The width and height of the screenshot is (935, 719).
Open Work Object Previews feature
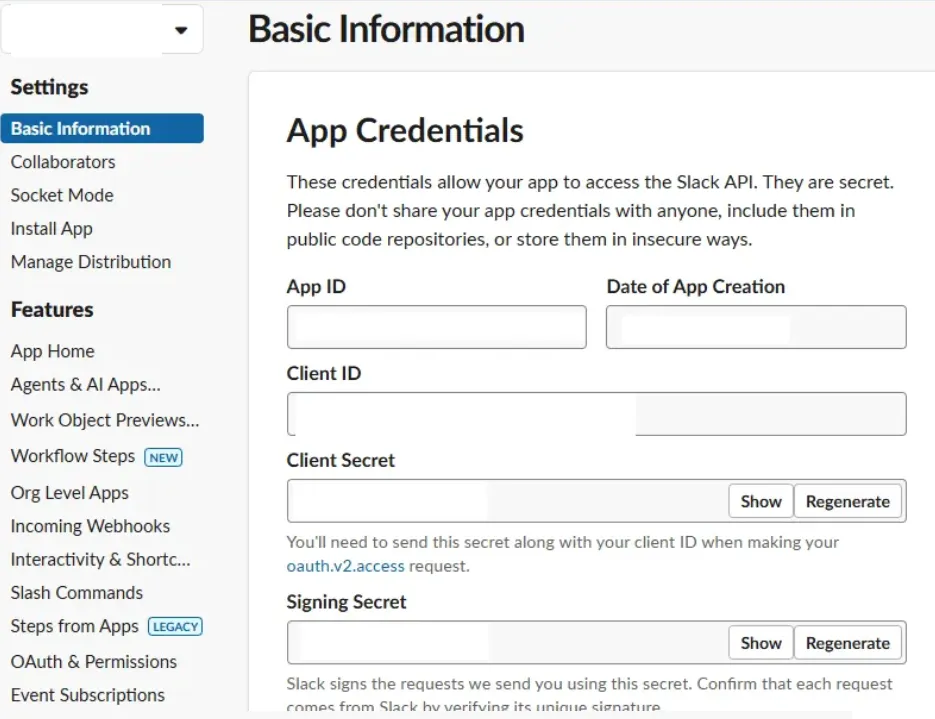point(105,420)
